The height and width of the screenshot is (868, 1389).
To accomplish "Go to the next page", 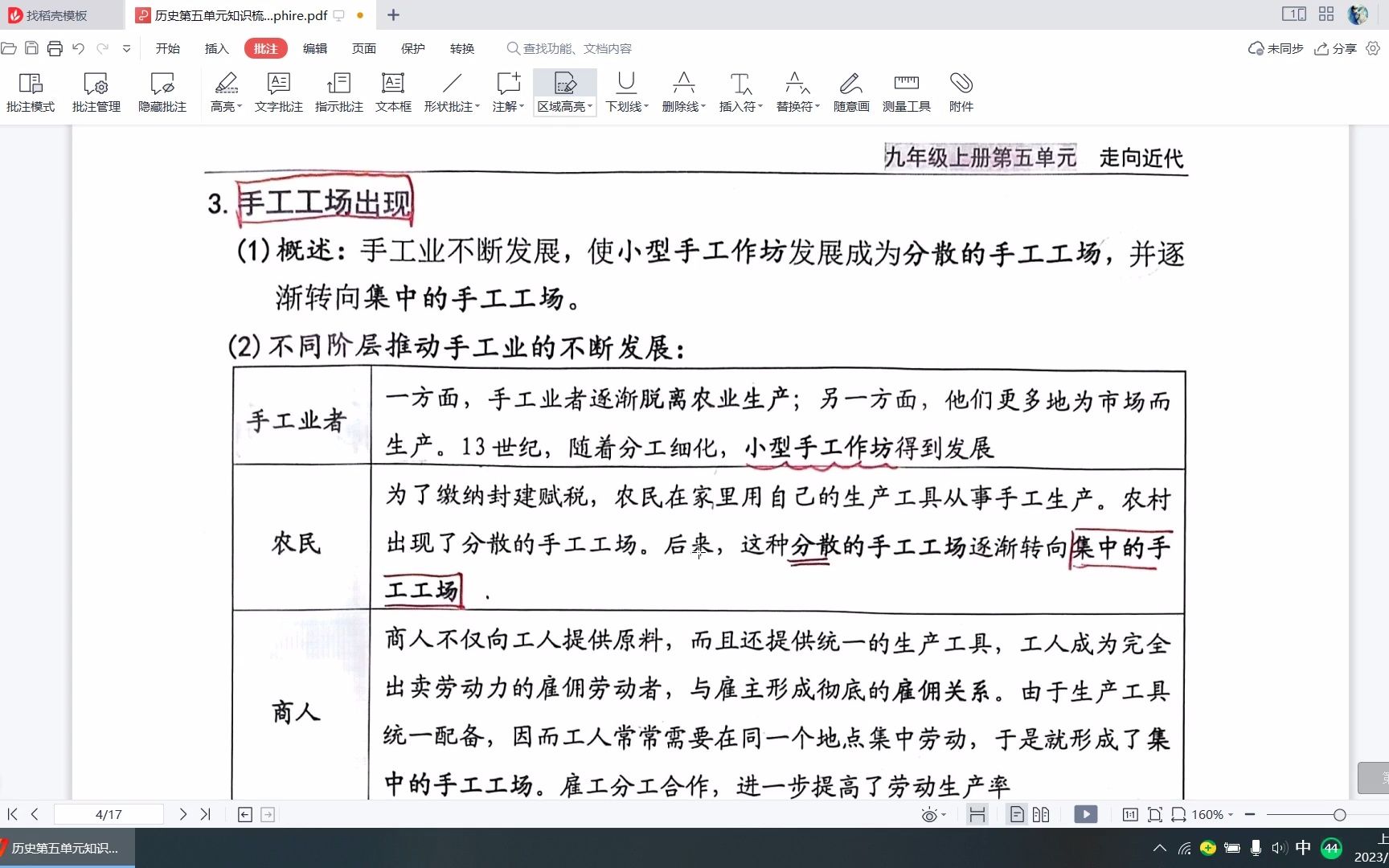I will pos(183,814).
